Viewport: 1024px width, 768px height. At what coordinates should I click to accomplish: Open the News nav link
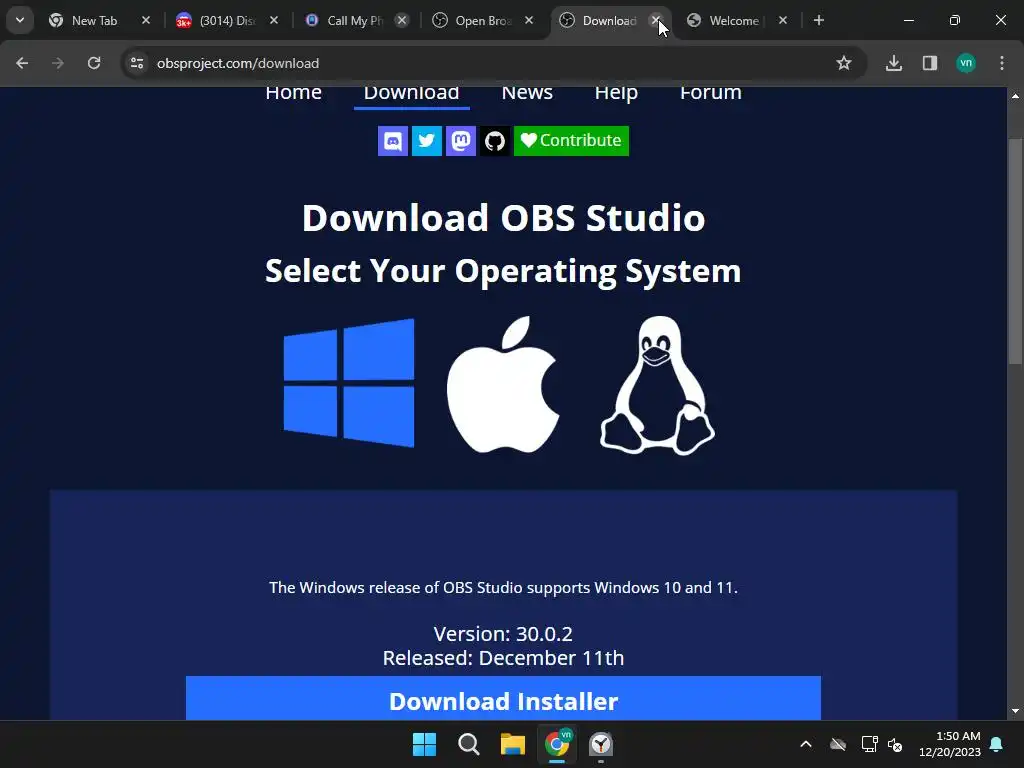click(x=527, y=93)
